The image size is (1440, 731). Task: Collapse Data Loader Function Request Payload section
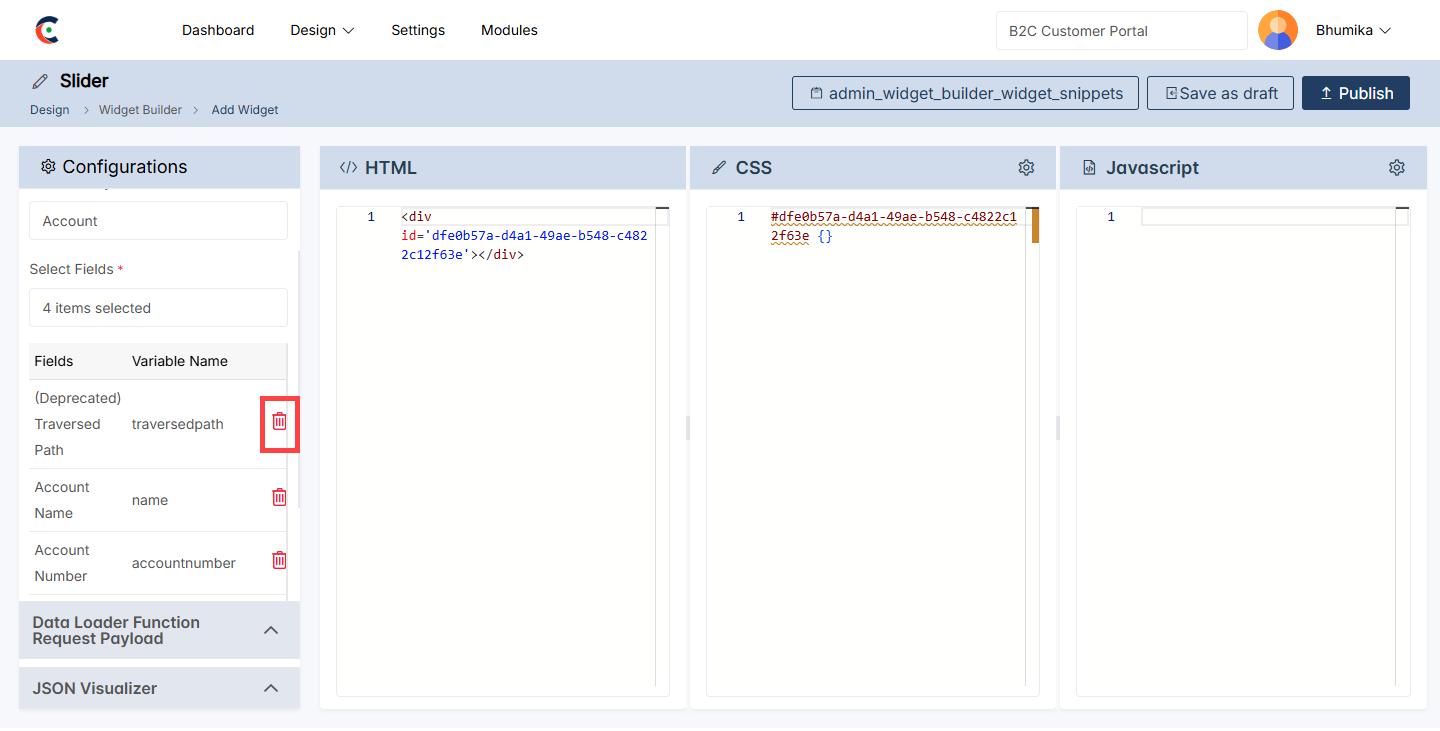pyautogui.click(x=270, y=630)
